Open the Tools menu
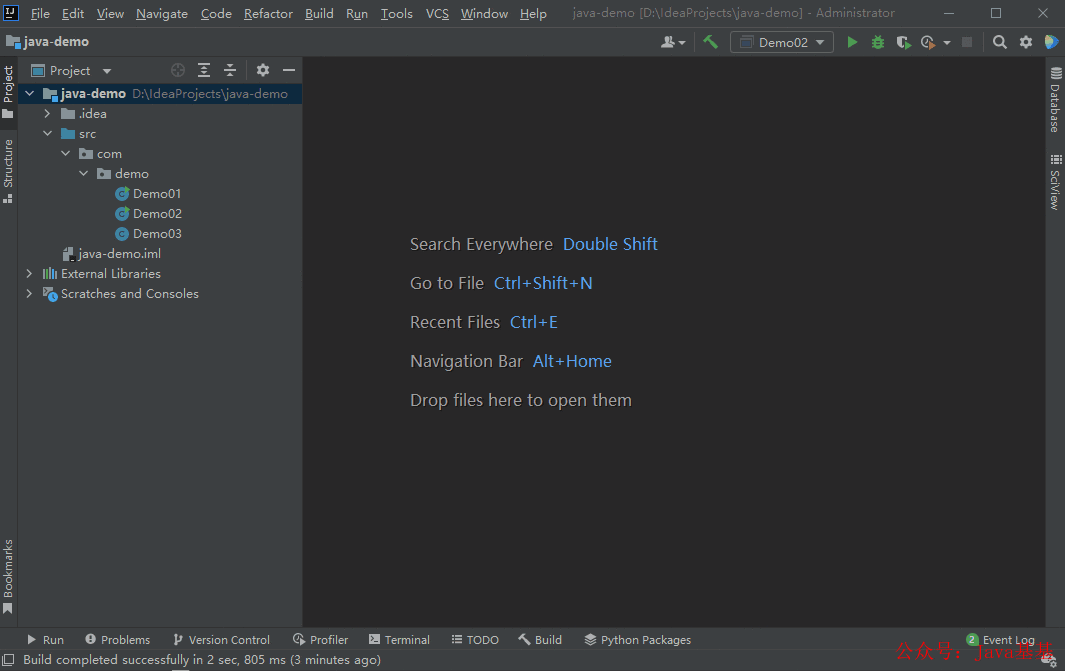This screenshot has height=671, width=1065. 397,14
